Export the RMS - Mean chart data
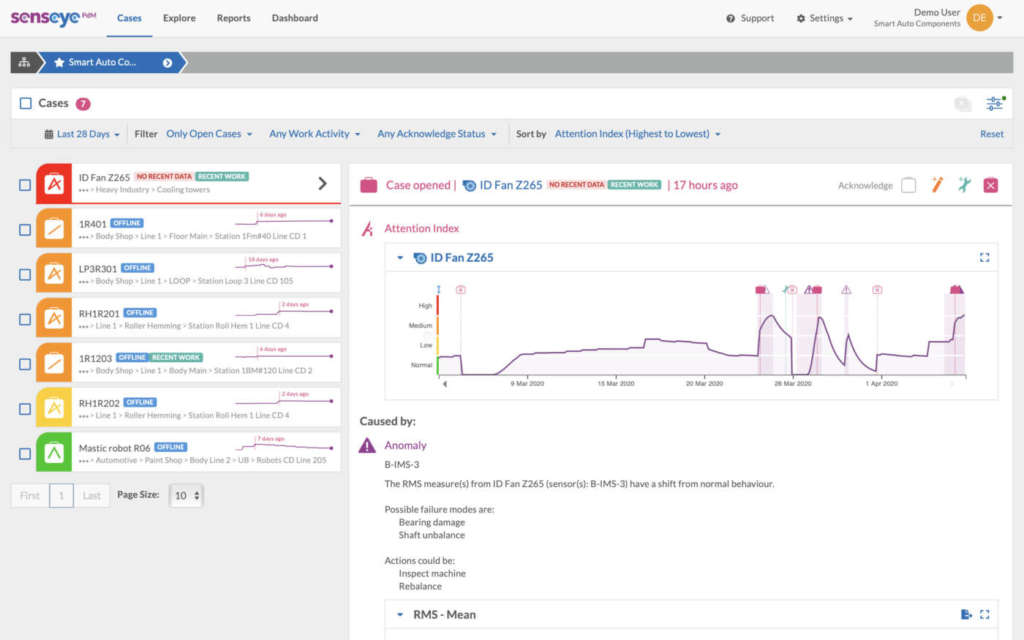This screenshot has width=1024, height=640. point(966,614)
